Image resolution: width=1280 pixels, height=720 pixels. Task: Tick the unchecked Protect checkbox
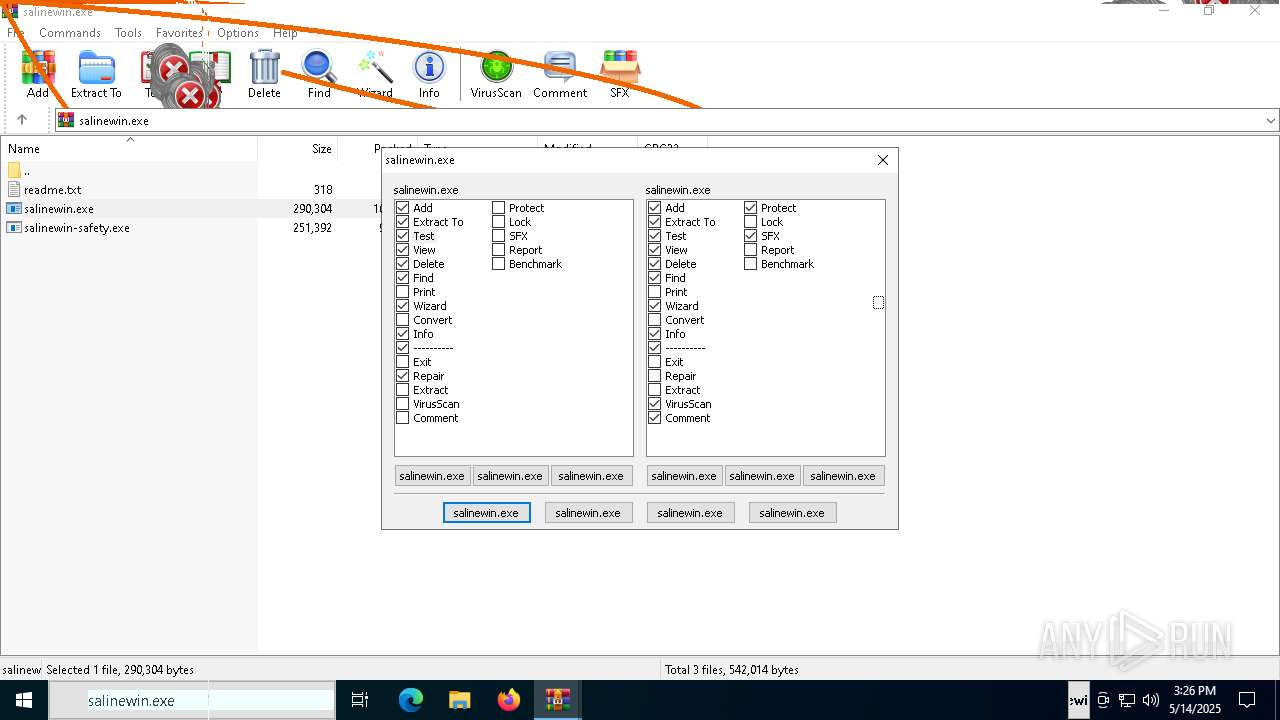point(499,208)
